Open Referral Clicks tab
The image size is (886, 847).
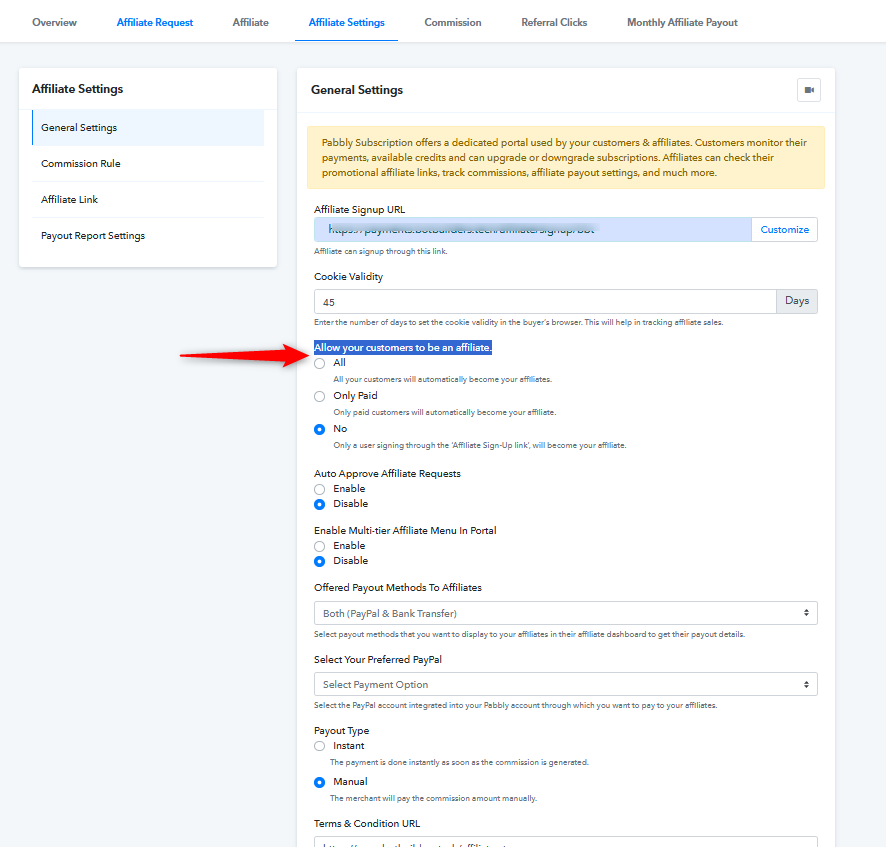[554, 22]
